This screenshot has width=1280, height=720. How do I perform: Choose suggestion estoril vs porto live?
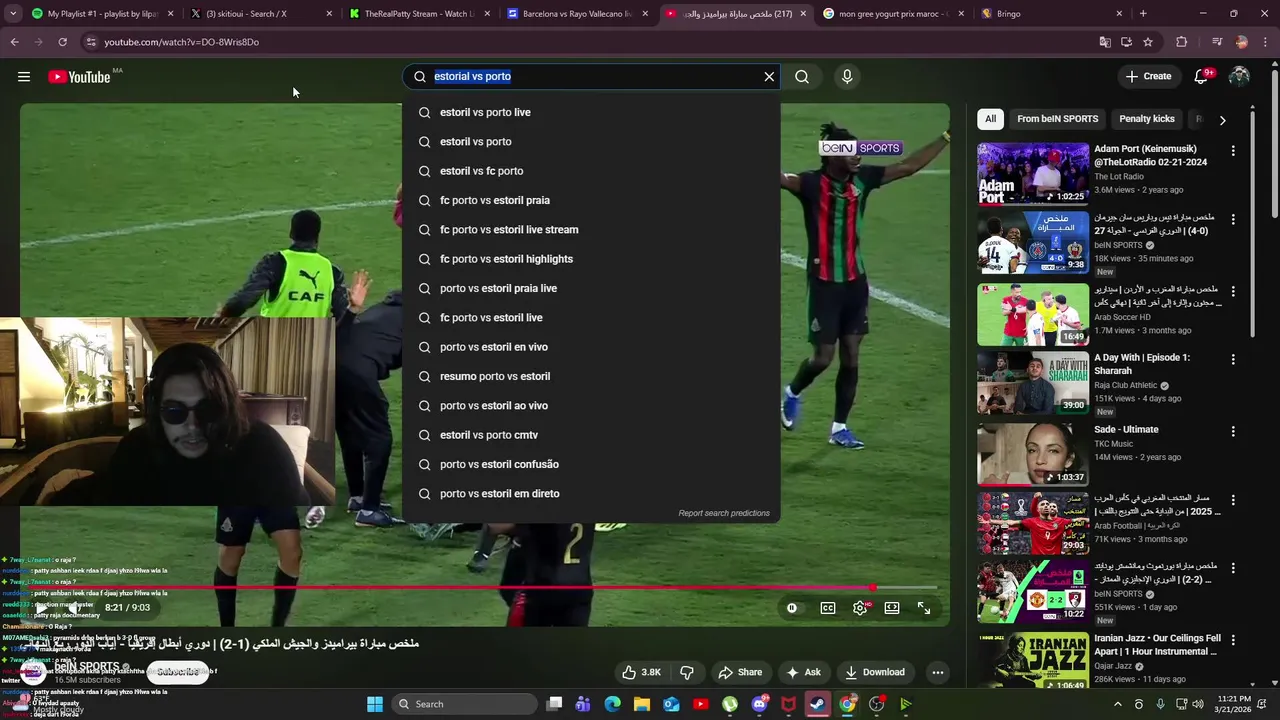pyautogui.click(x=591, y=113)
